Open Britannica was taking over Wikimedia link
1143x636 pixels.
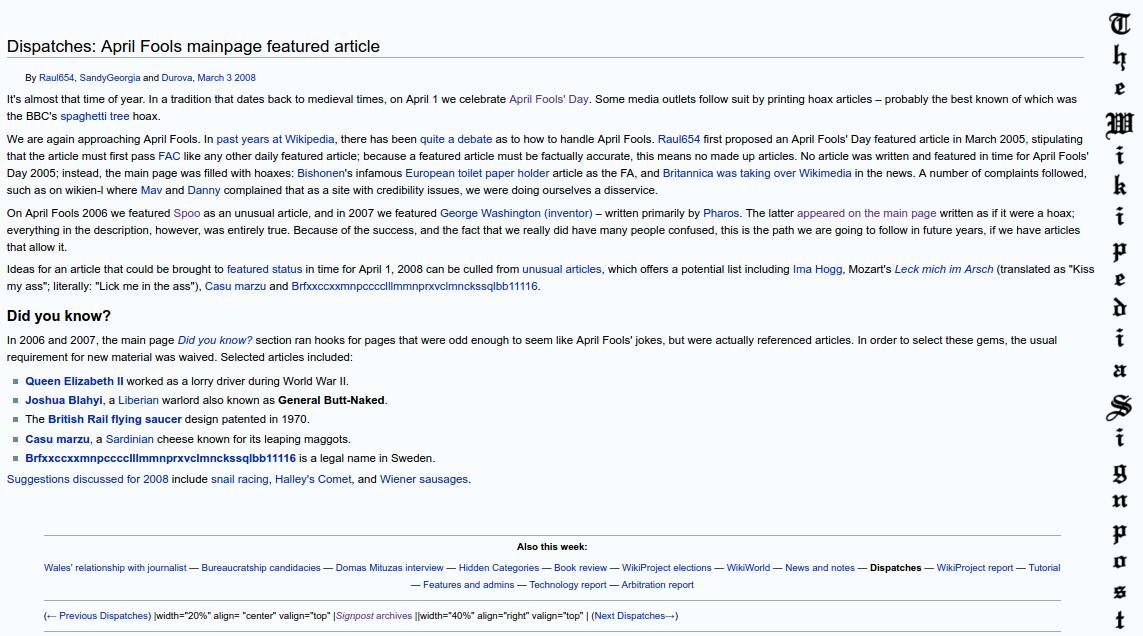pyautogui.click(x=757, y=173)
